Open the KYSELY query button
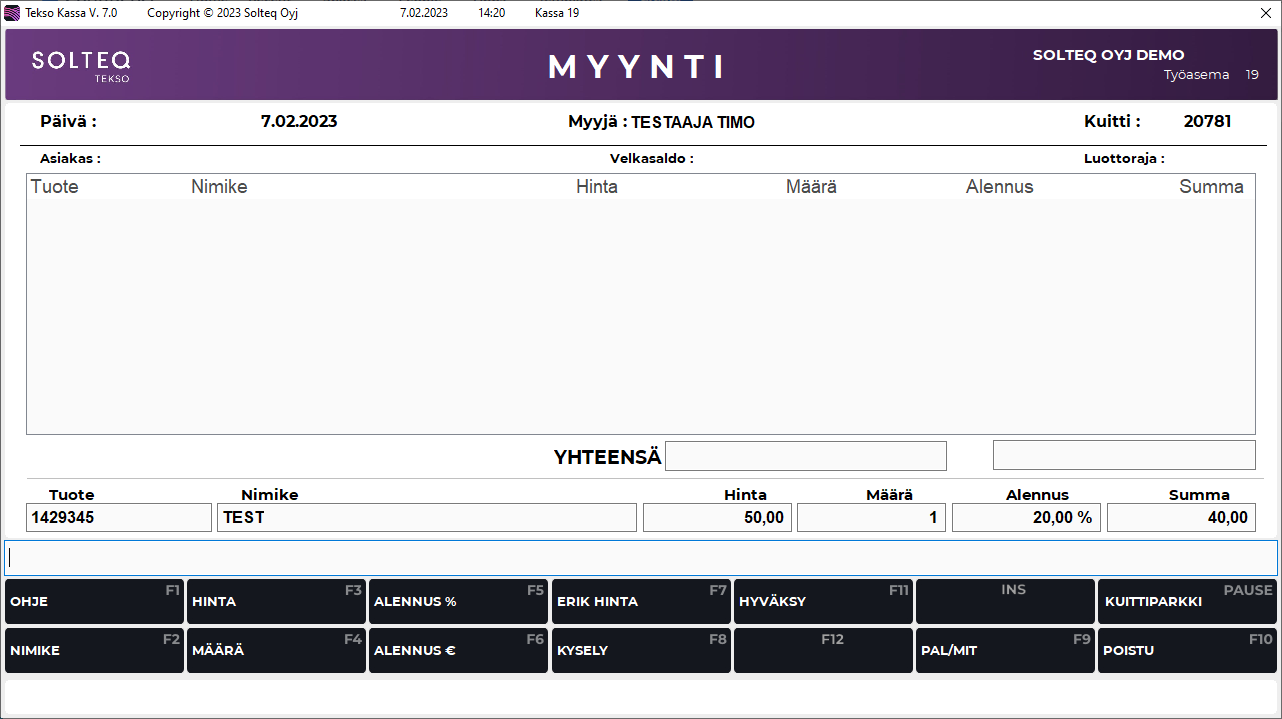 pos(641,650)
